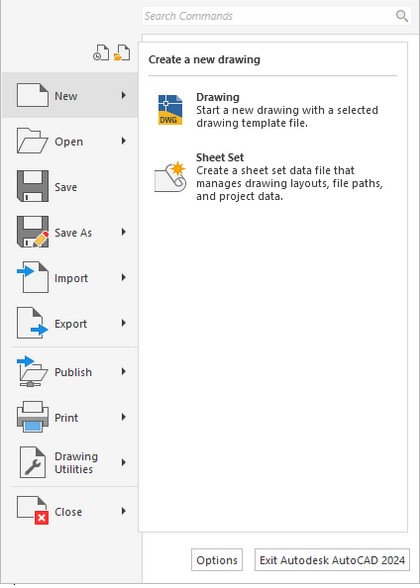The image size is (420, 588).
Task: Select the Drawing Utilities menu label
Action: click(x=76, y=463)
